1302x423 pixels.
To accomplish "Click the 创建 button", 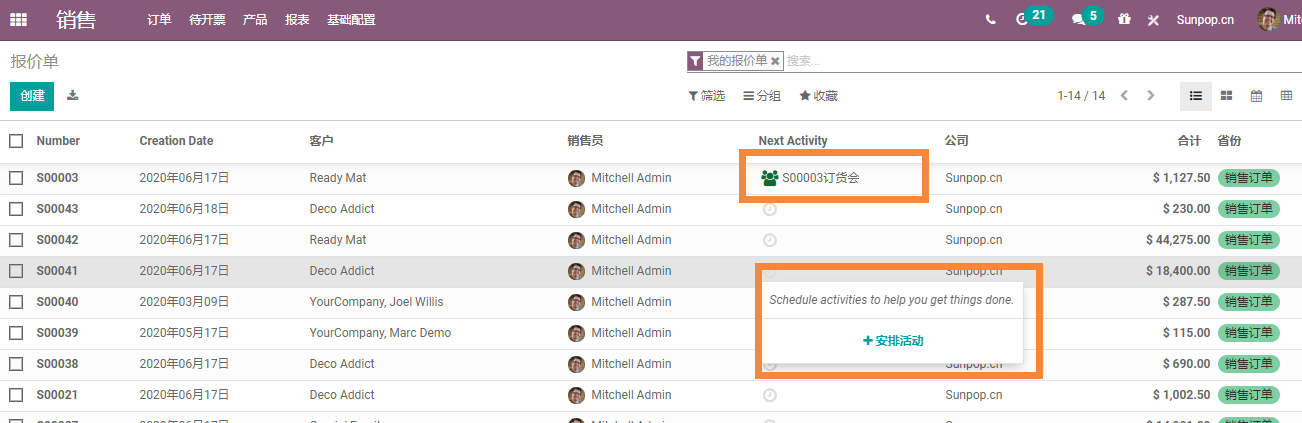I will tap(32, 96).
